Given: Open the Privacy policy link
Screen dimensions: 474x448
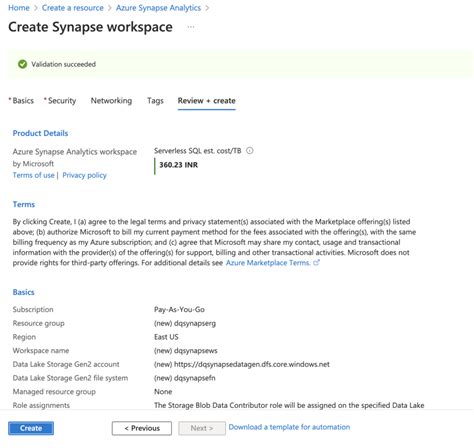Looking at the screenshot, I should point(84,175).
